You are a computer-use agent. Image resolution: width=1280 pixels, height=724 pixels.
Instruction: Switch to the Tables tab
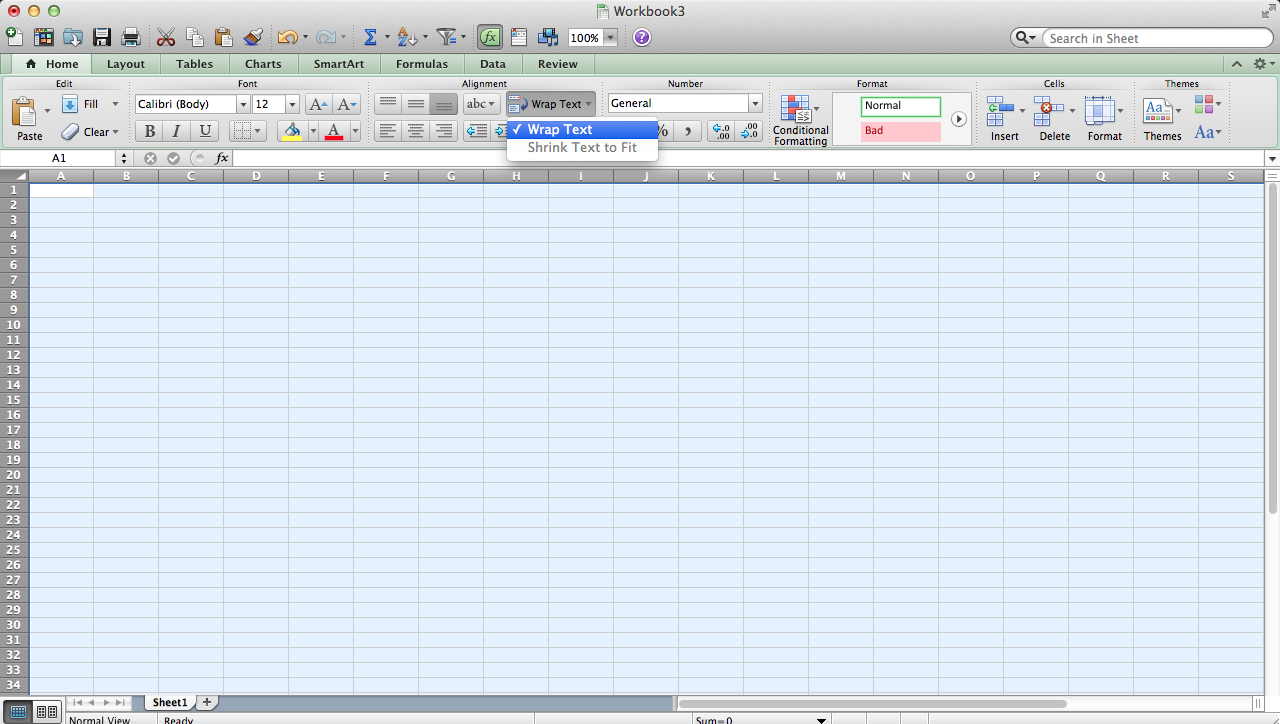[x=194, y=64]
